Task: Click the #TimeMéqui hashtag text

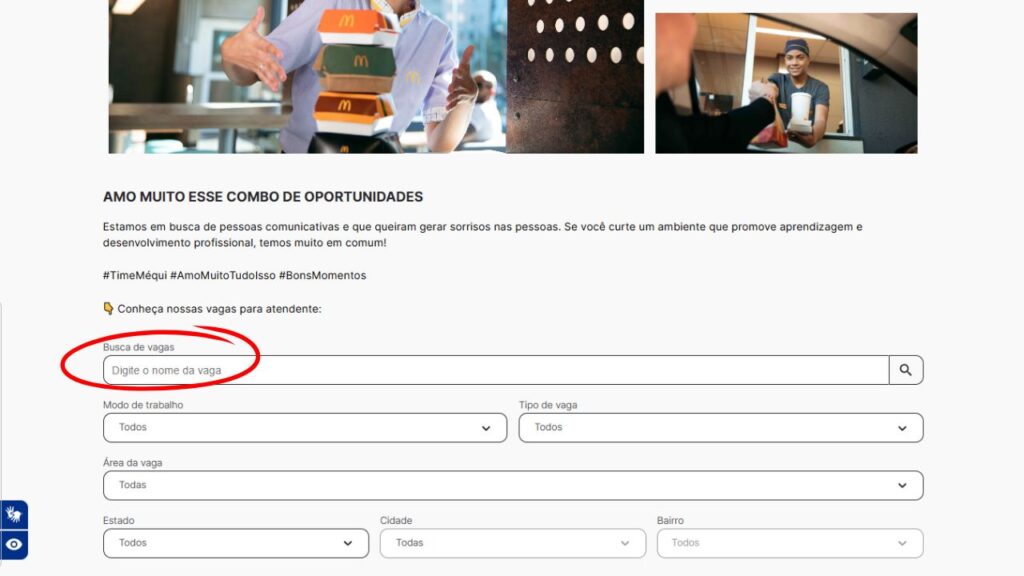Action: coord(135,276)
